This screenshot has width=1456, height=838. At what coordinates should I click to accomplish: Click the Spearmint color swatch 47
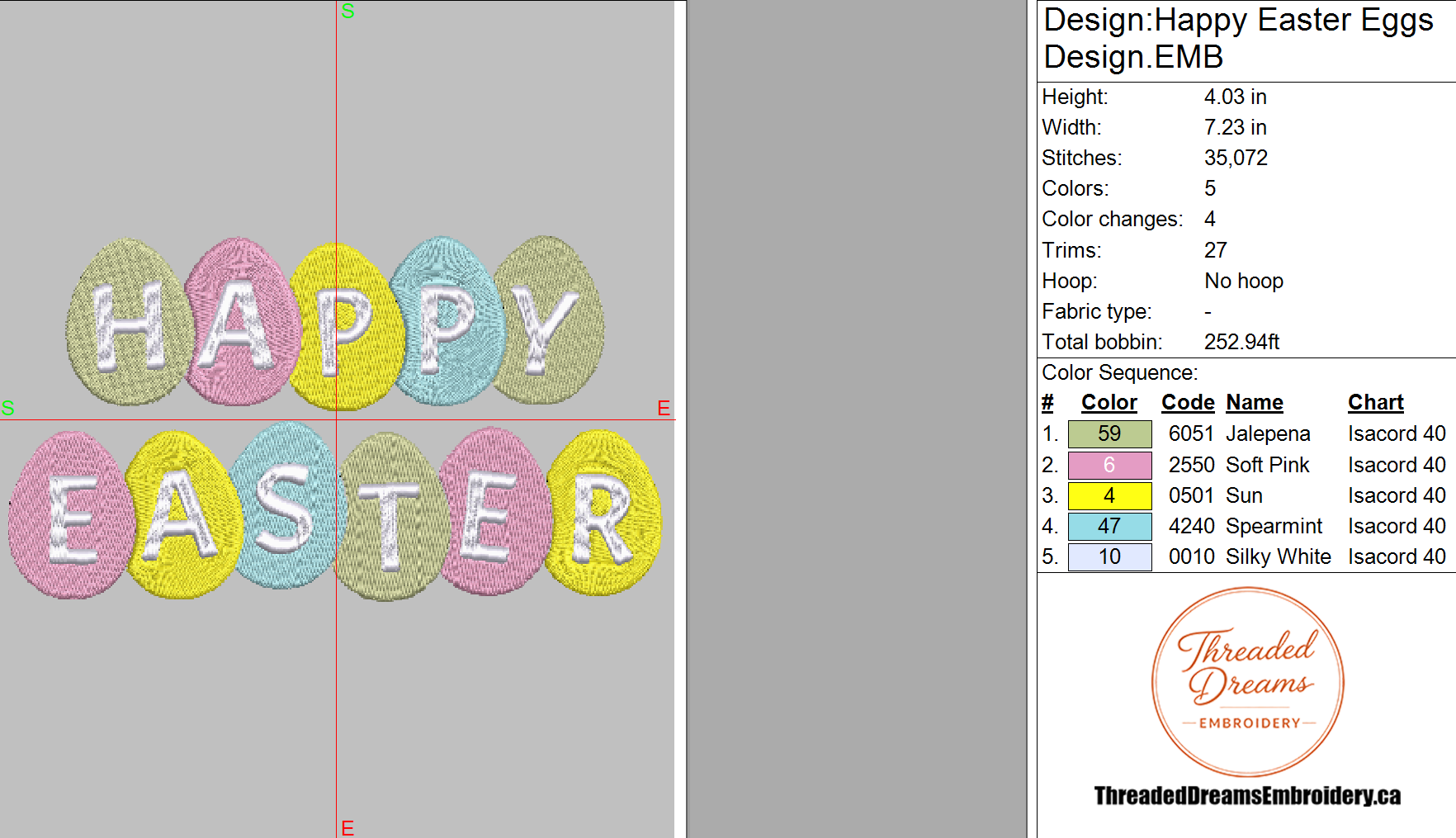tap(1109, 526)
